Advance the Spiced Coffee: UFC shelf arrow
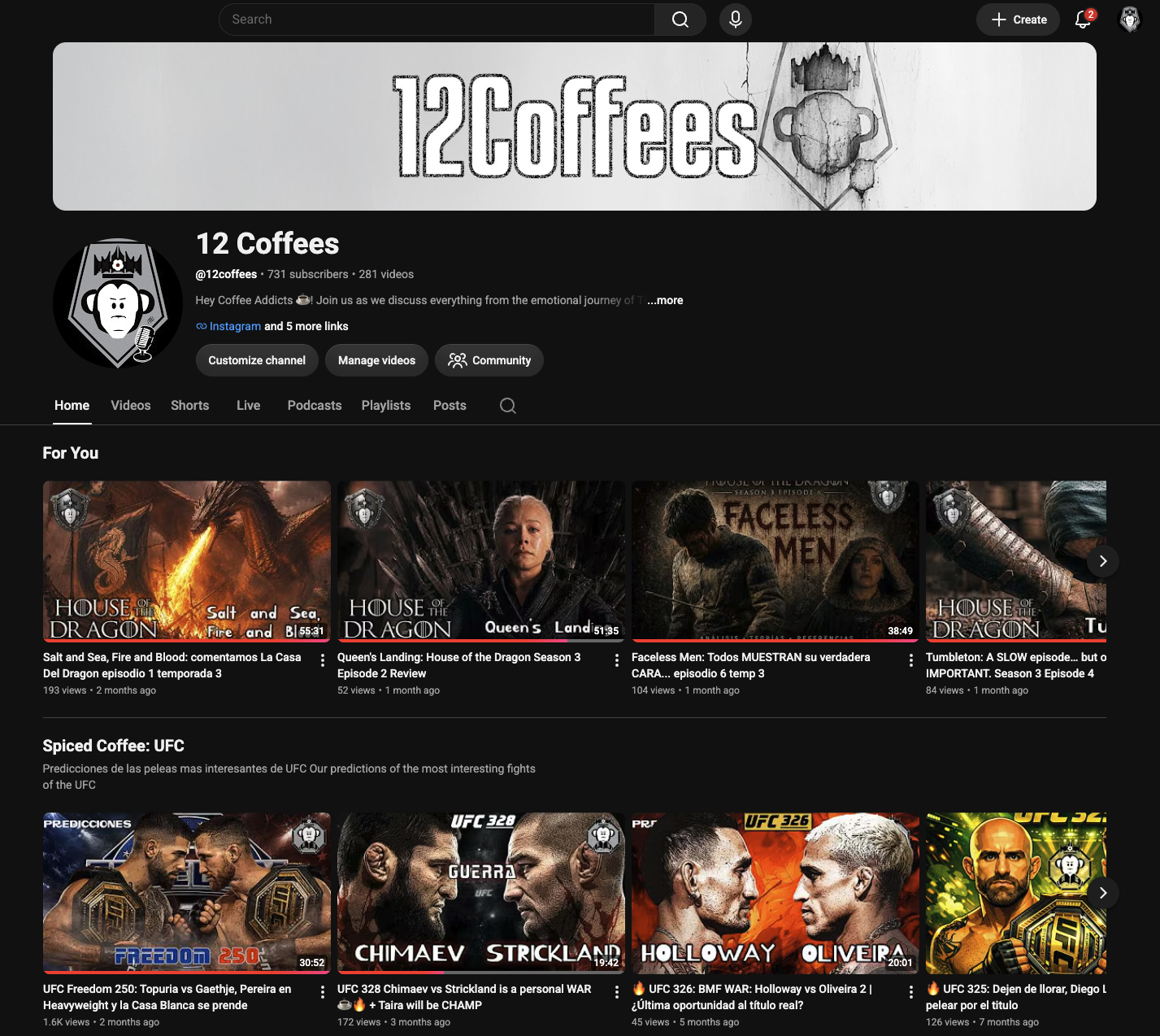Screen dimensions: 1160x1036 [1103, 893]
